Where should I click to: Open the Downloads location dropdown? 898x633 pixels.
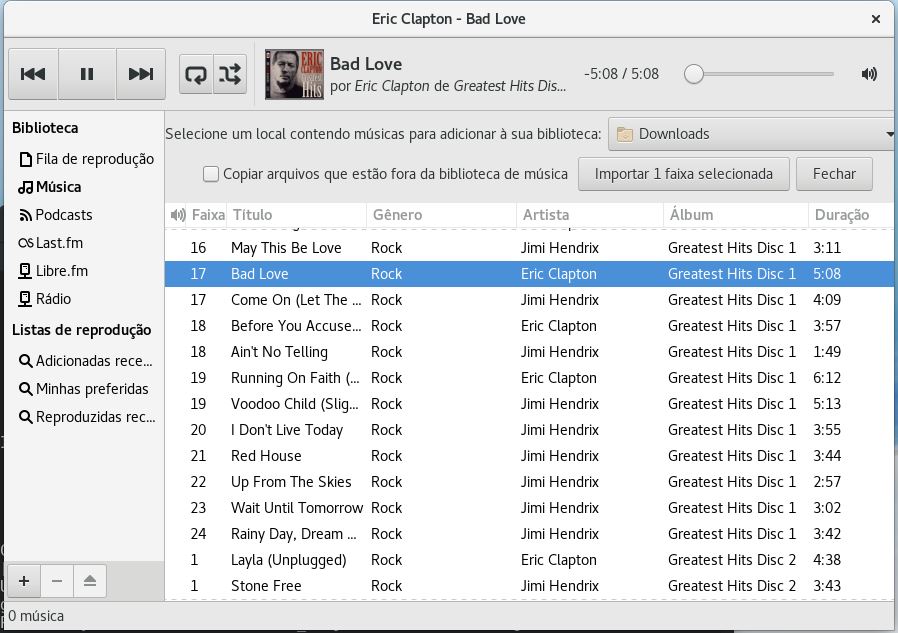pyautogui.click(x=752, y=134)
